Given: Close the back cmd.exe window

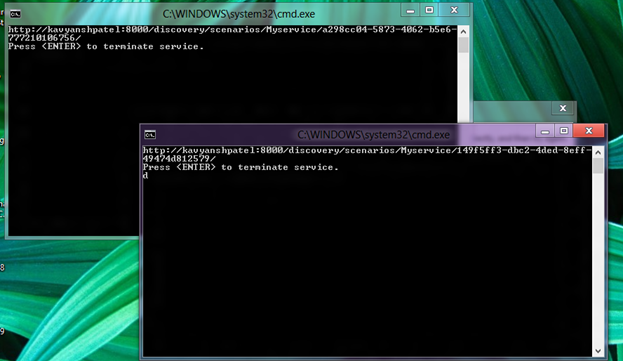Looking at the screenshot, I should coord(454,10).
